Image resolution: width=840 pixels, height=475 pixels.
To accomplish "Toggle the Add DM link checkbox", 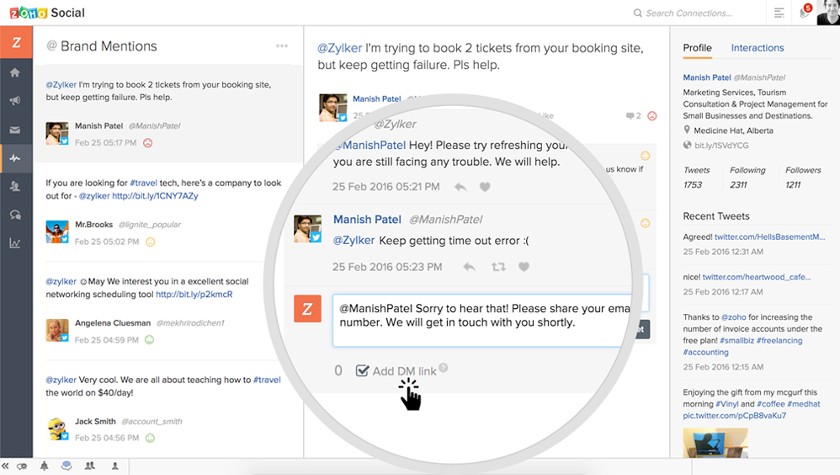I will click(x=363, y=371).
